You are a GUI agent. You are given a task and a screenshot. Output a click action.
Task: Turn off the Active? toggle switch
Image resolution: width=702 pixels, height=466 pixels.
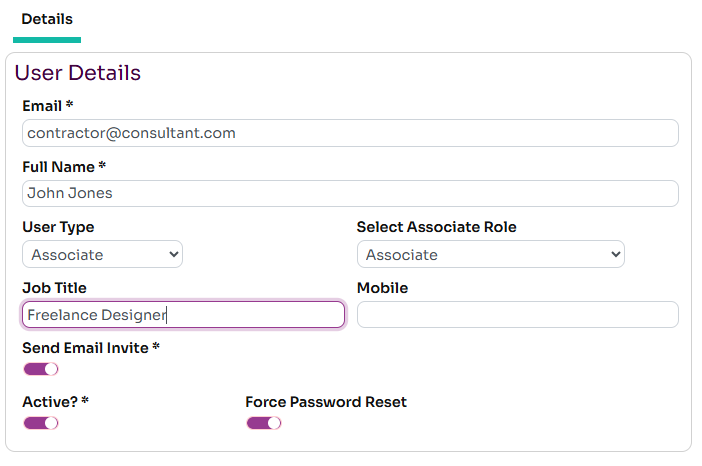pyautogui.click(x=41, y=423)
